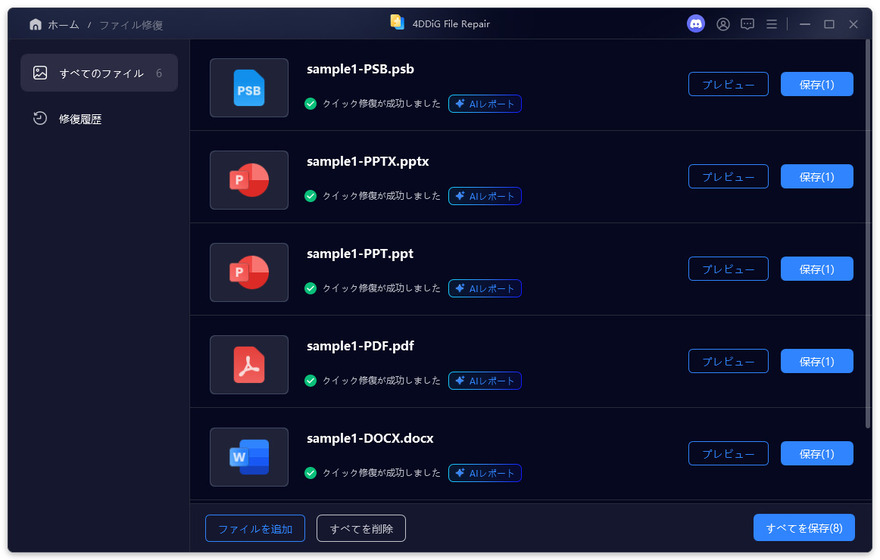Click the history clock icon beside 修復履歴

point(40,118)
